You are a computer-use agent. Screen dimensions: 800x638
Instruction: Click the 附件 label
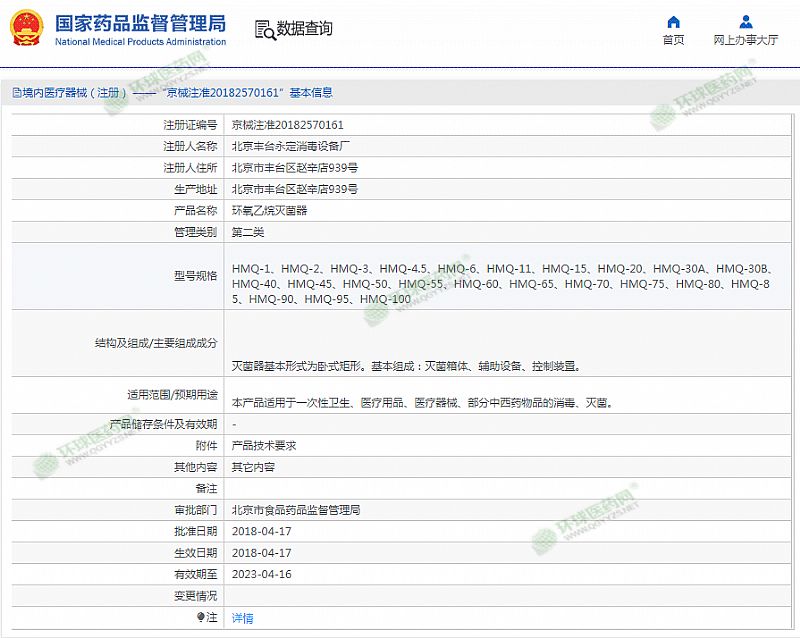pos(207,446)
